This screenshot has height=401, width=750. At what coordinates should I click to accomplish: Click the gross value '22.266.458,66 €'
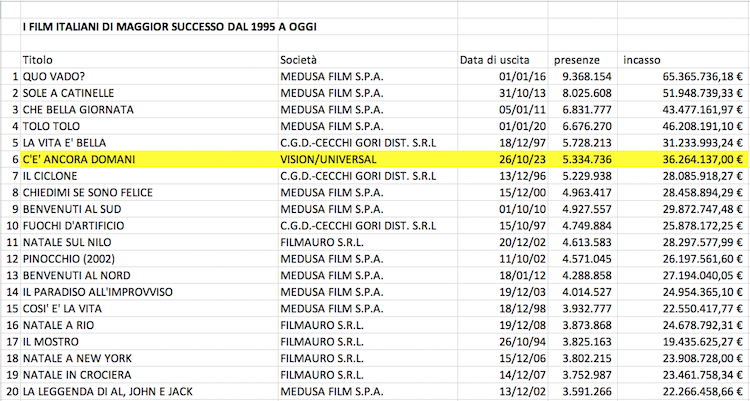[703, 391]
